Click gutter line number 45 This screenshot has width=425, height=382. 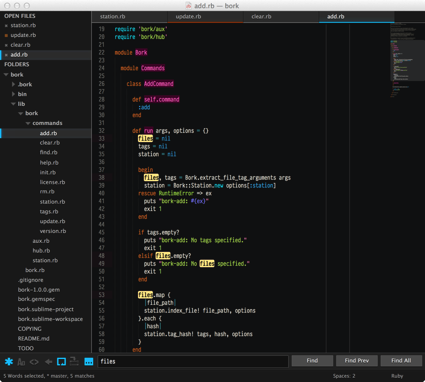101,232
